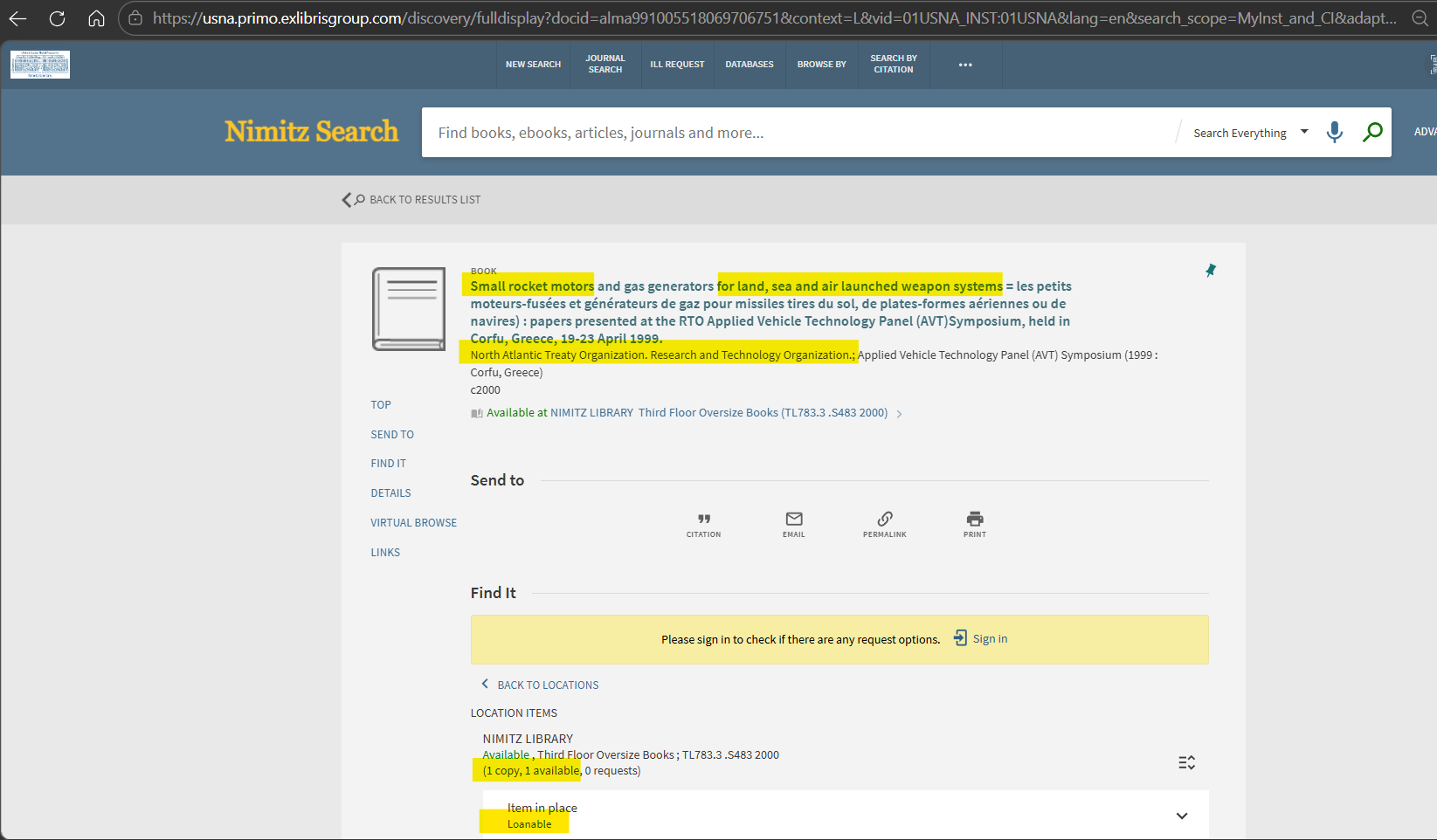Screen dimensions: 1437x840
Task: Open the Search Everything scope dropdown
Action: [x=1250, y=133]
